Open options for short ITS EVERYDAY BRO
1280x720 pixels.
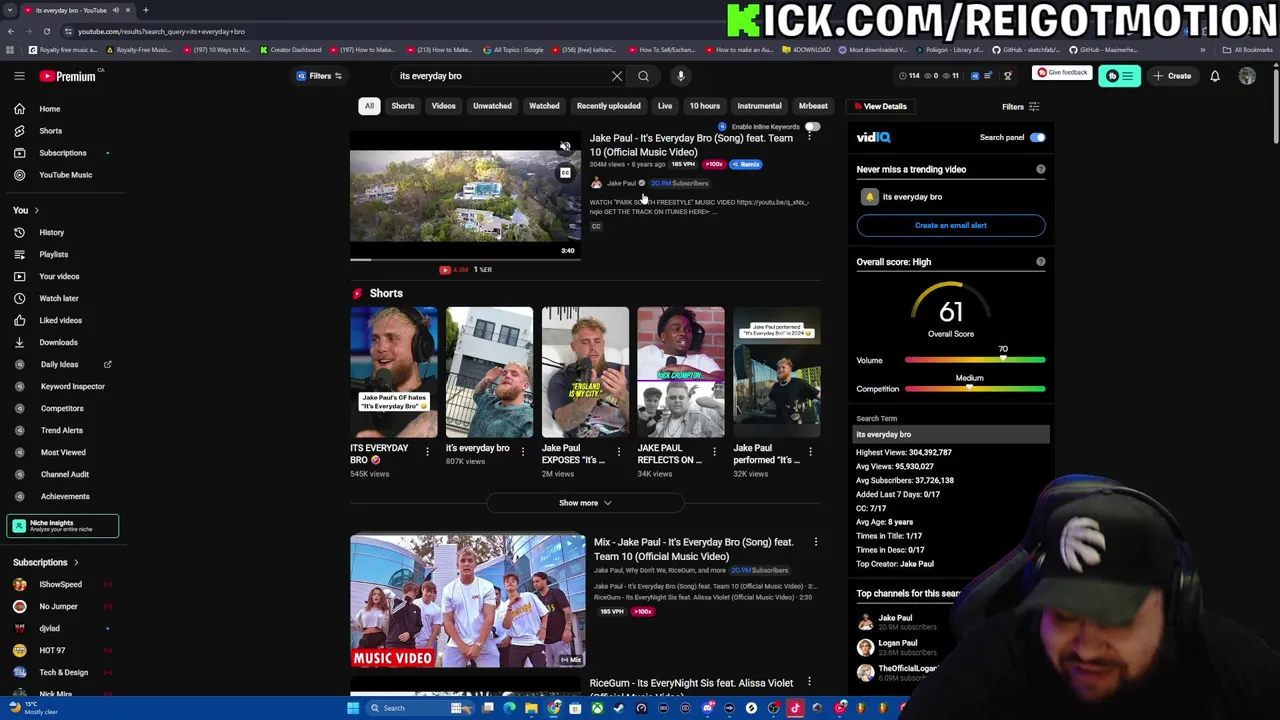click(427, 452)
